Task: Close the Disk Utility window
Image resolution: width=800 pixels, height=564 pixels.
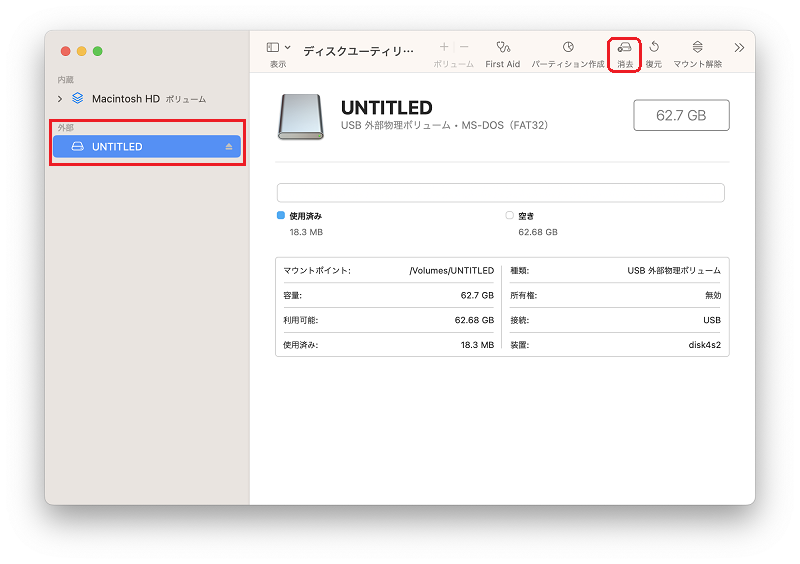Action: pos(65,51)
